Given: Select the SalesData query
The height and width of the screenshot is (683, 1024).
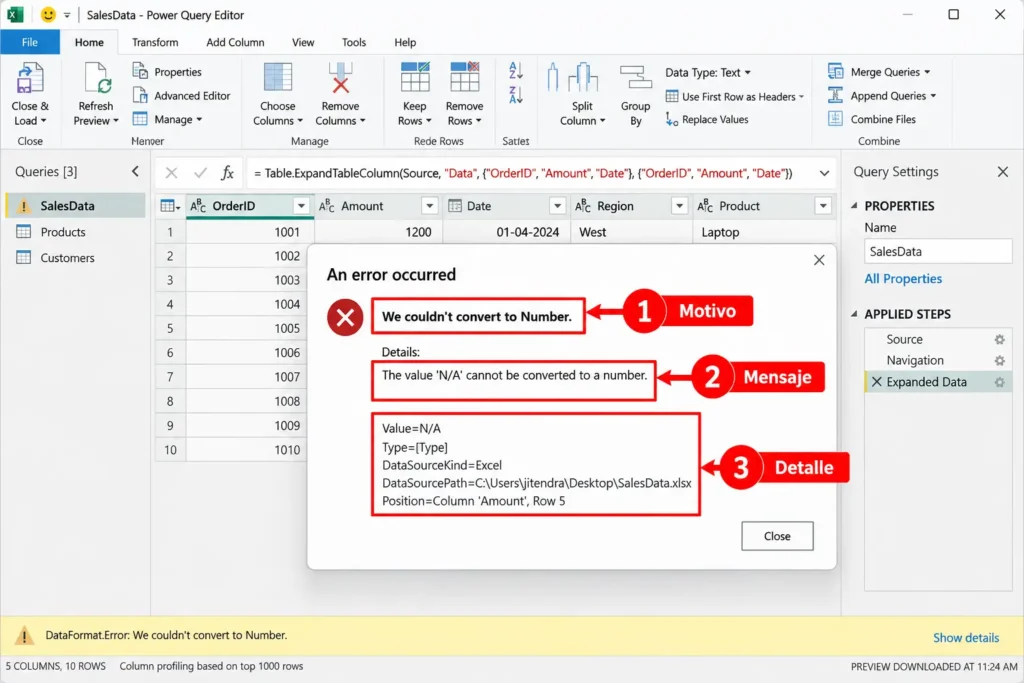Looking at the screenshot, I should (x=75, y=206).
